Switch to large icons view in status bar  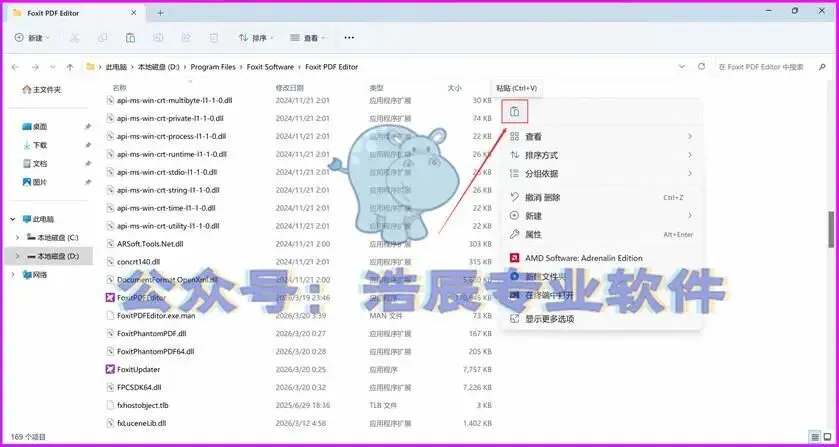(827, 437)
